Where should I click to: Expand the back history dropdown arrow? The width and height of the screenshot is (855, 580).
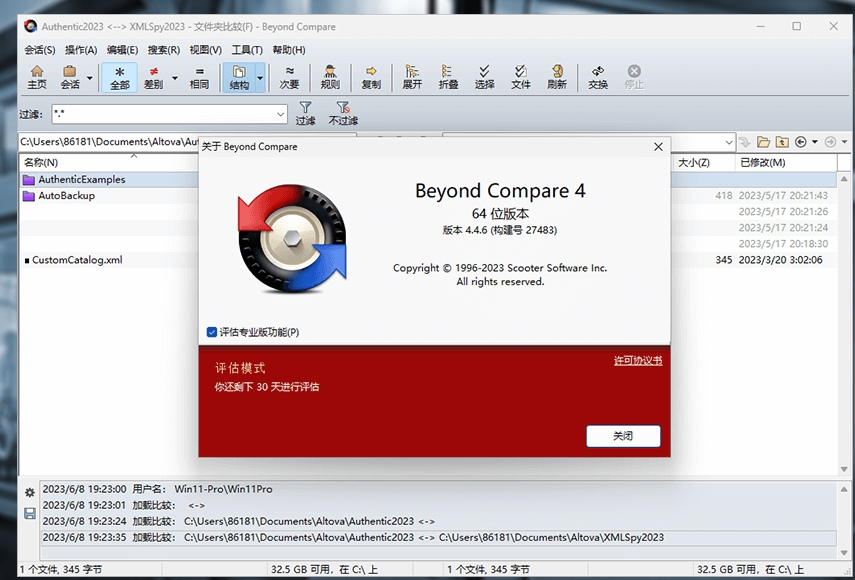coord(815,142)
